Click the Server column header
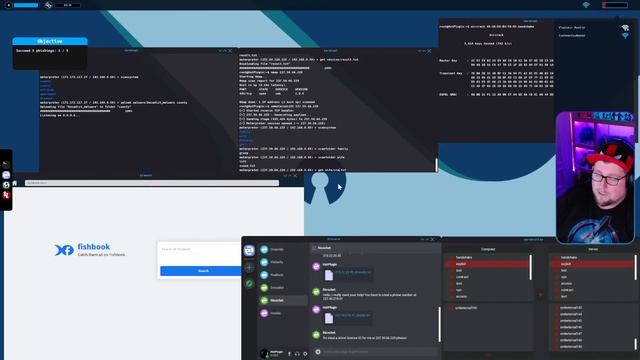The height and width of the screenshot is (360, 640). click(593, 249)
